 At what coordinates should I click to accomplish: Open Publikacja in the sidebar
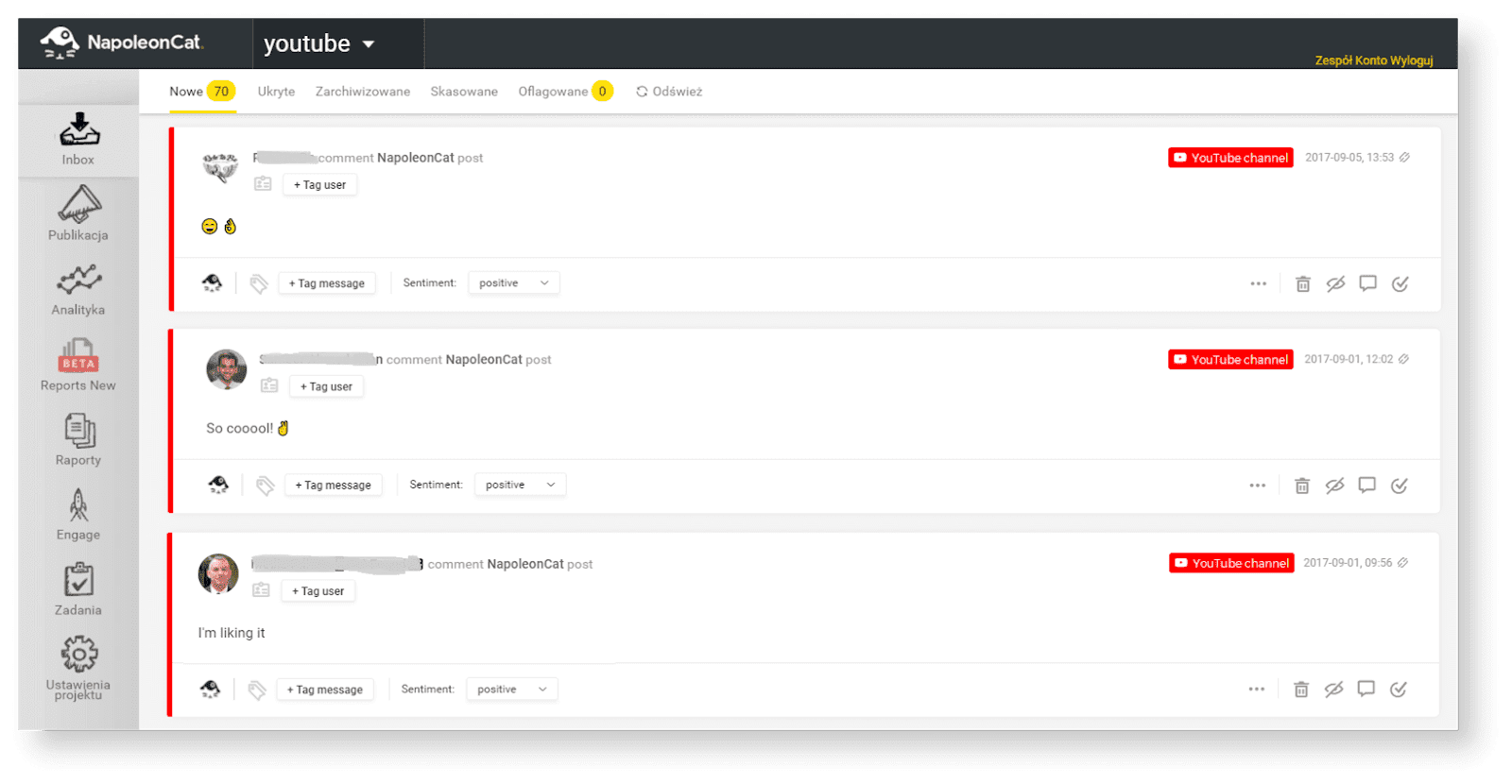click(78, 213)
